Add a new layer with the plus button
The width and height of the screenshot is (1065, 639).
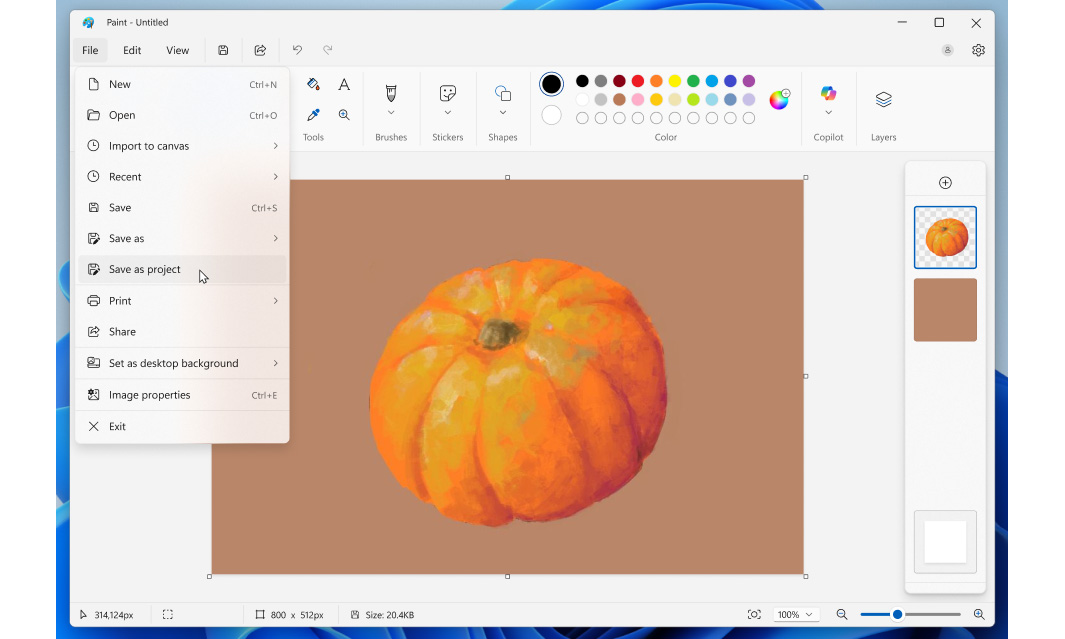944,181
